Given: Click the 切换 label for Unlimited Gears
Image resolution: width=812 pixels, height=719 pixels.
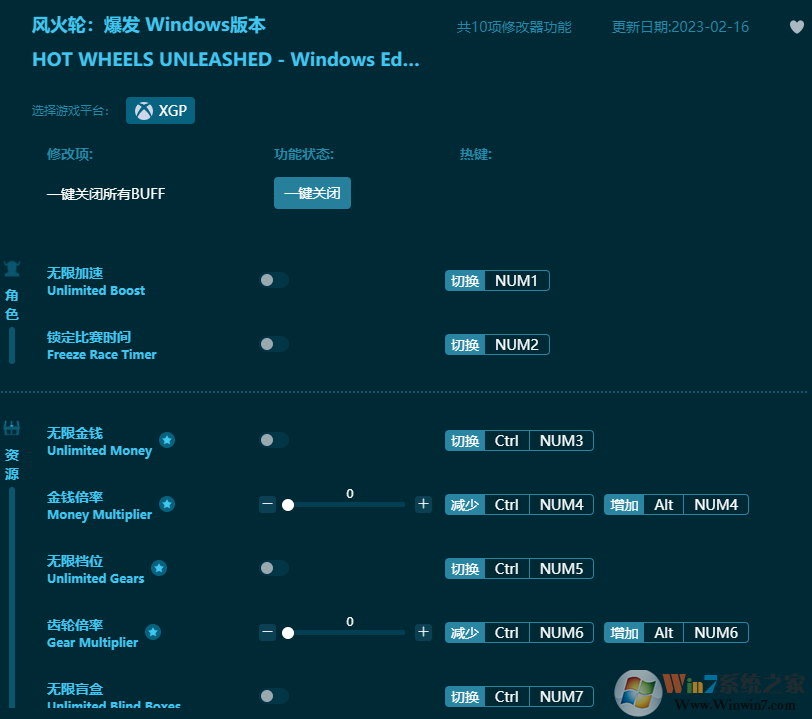Looking at the screenshot, I should tap(465, 569).
